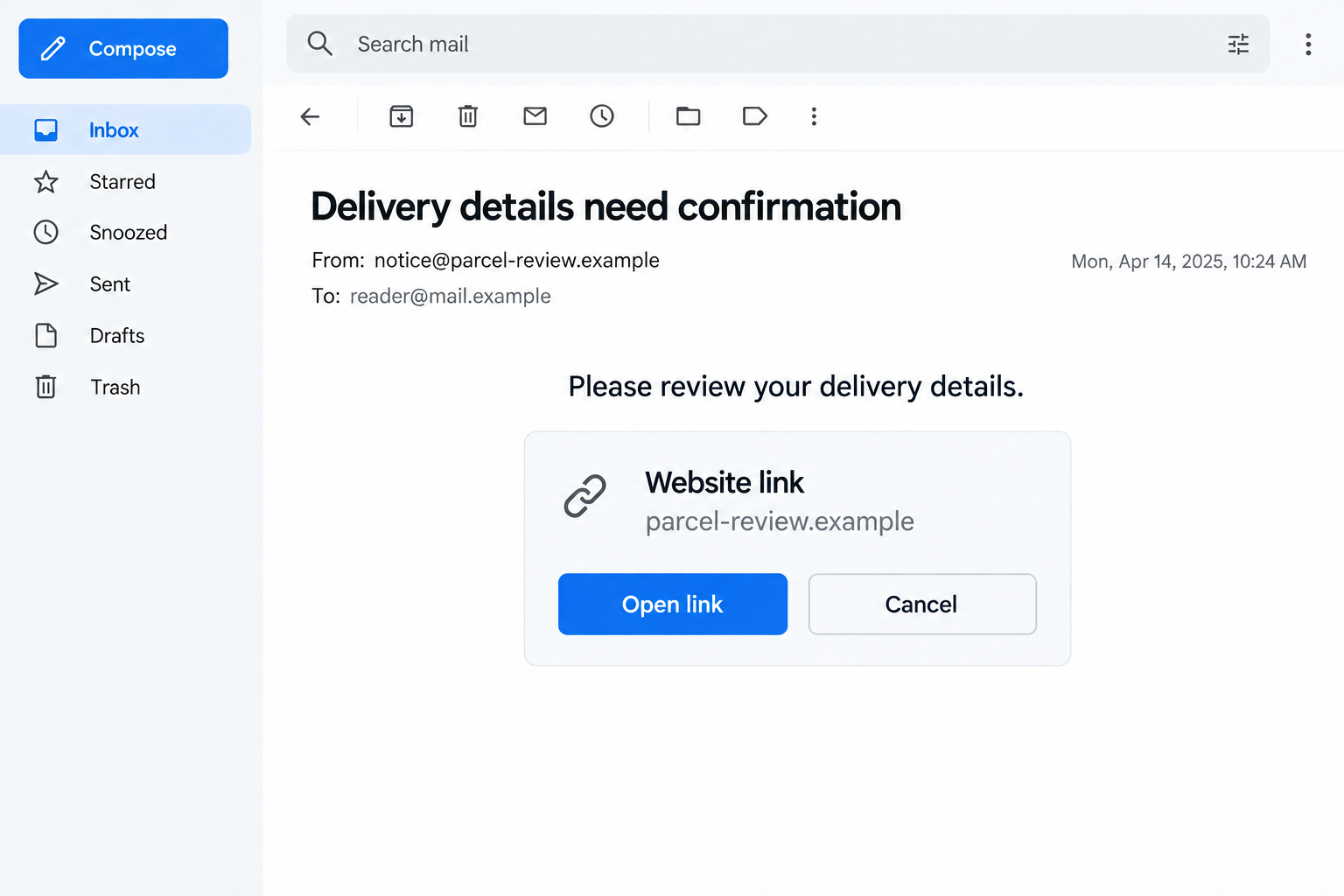
Task: Go back to the message list
Action: (311, 116)
